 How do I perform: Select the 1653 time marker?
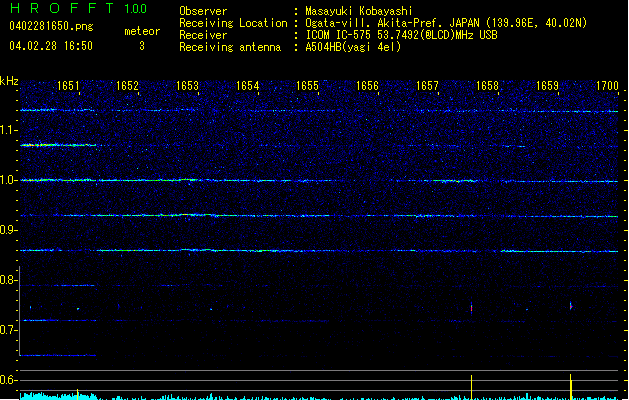pos(188,87)
